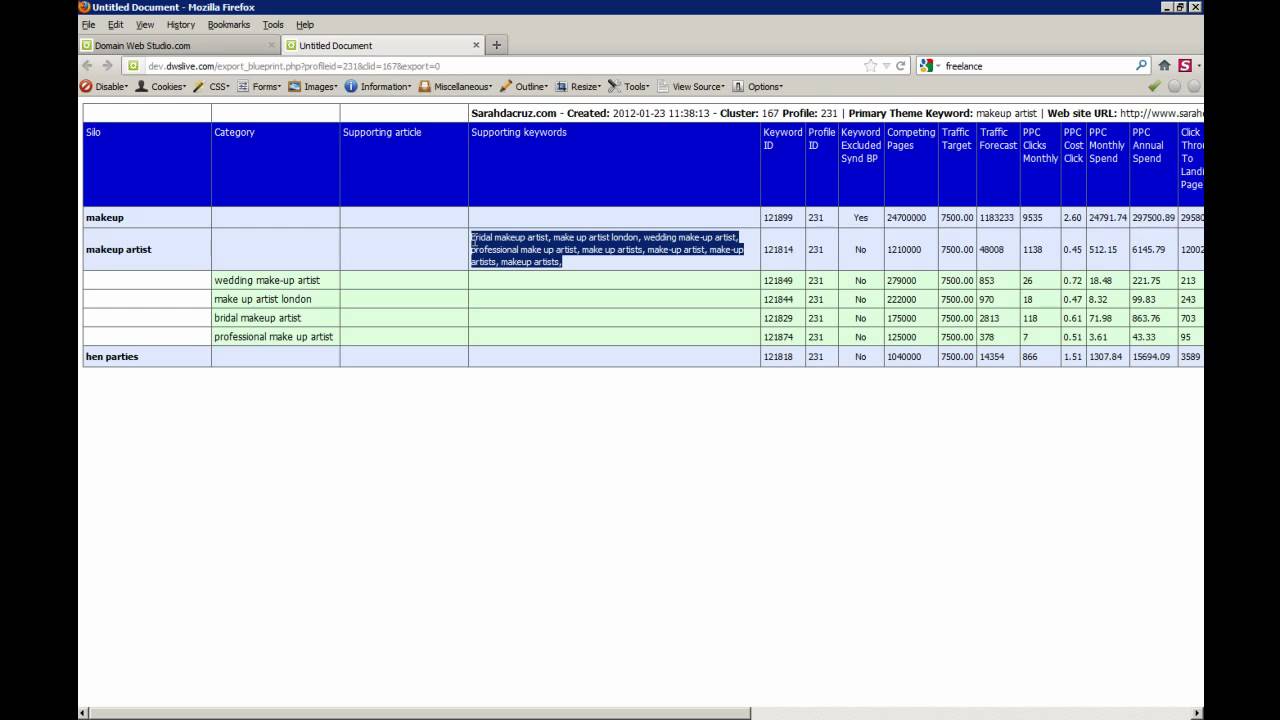Open the Help menu
1280x720 pixels.
pos(305,25)
